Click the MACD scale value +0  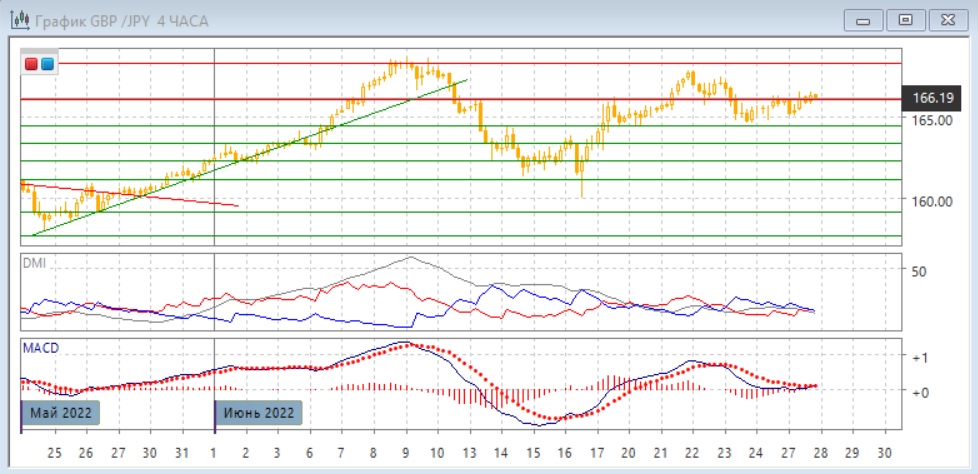(x=921, y=392)
